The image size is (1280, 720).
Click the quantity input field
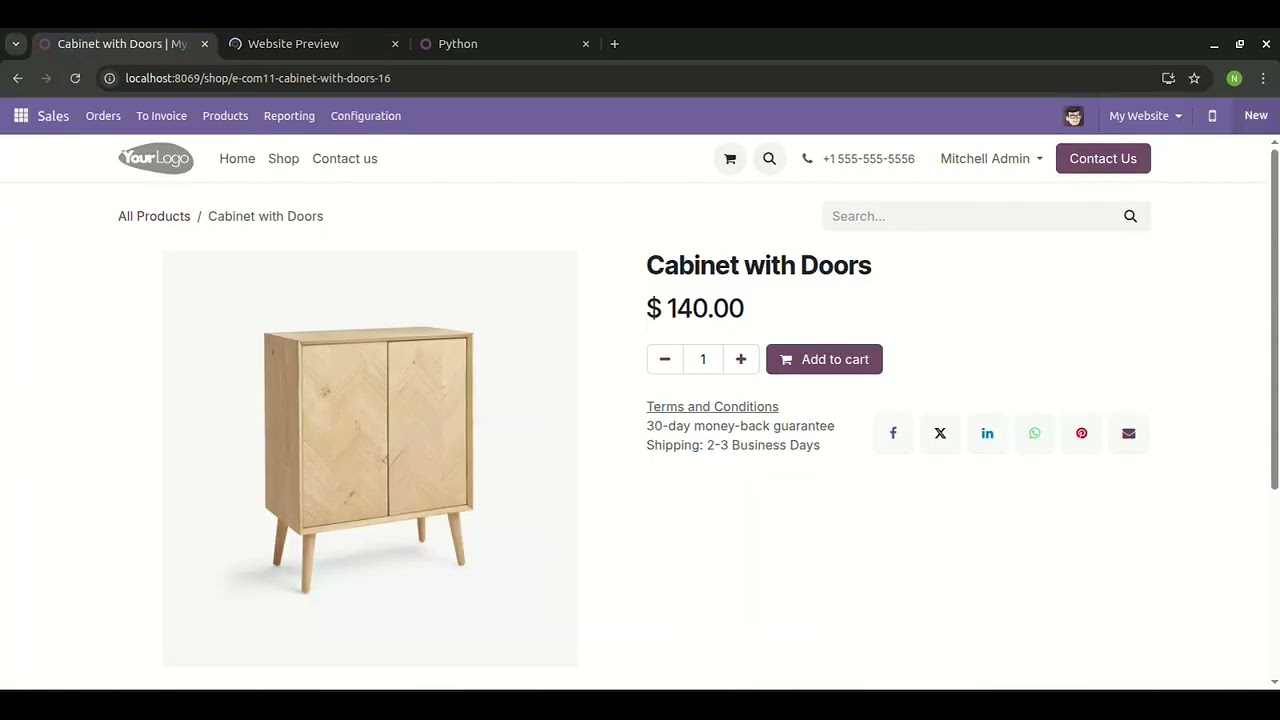[703, 359]
